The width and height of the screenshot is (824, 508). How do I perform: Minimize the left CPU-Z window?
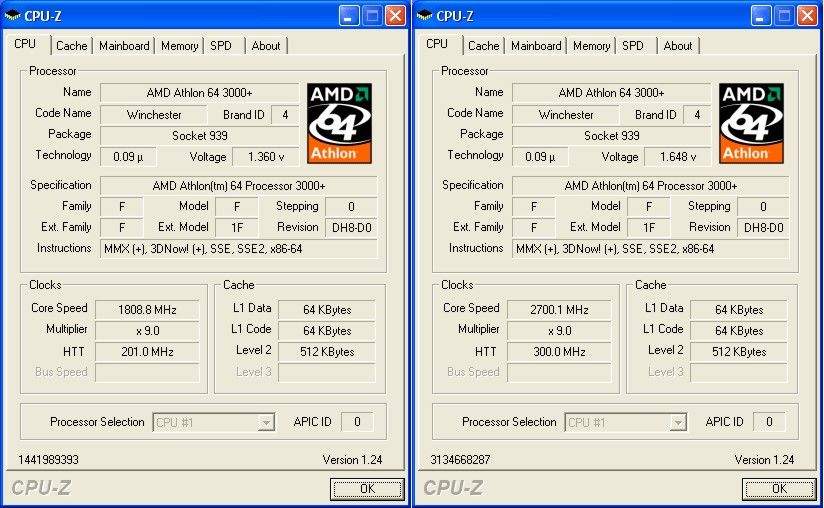point(349,16)
